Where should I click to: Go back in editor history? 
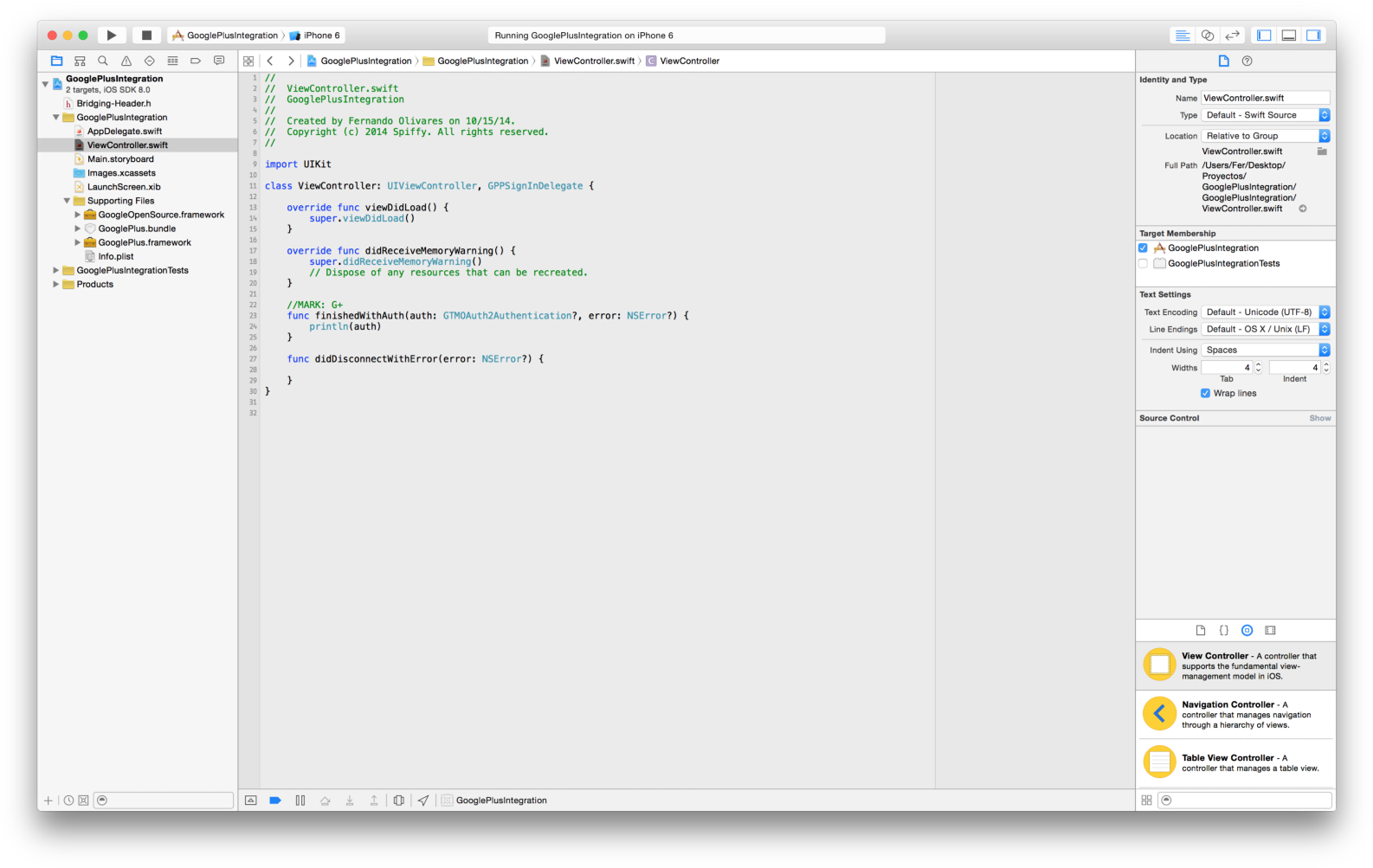(270, 61)
